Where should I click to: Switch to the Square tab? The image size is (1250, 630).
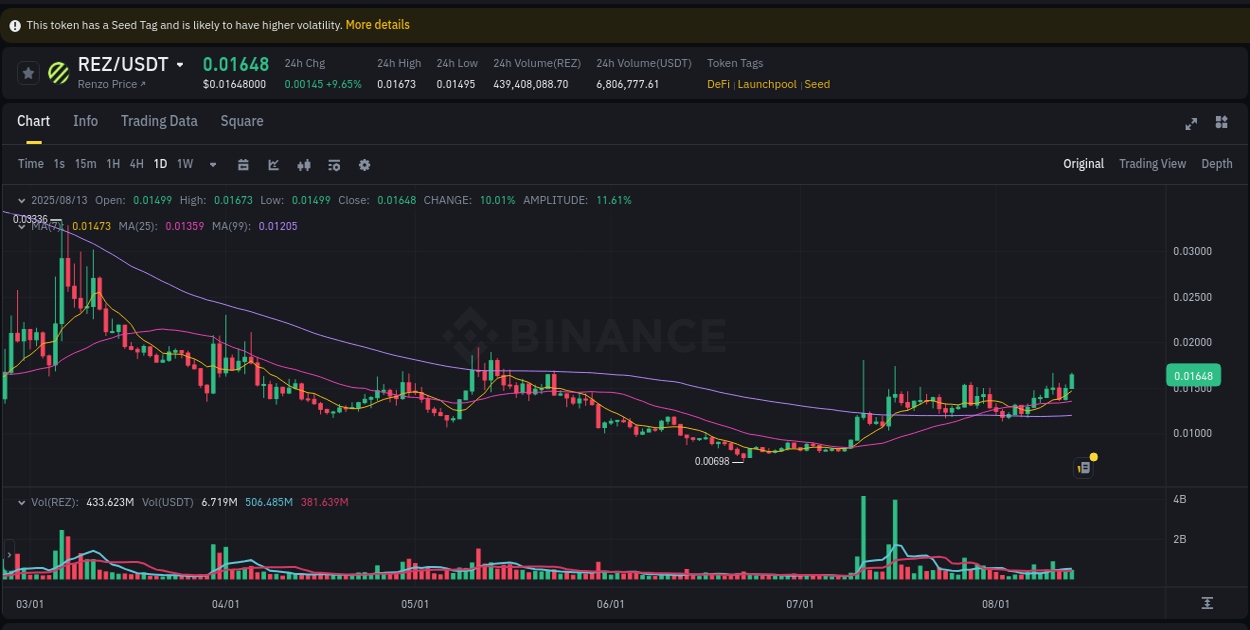(x=241, y=121)
